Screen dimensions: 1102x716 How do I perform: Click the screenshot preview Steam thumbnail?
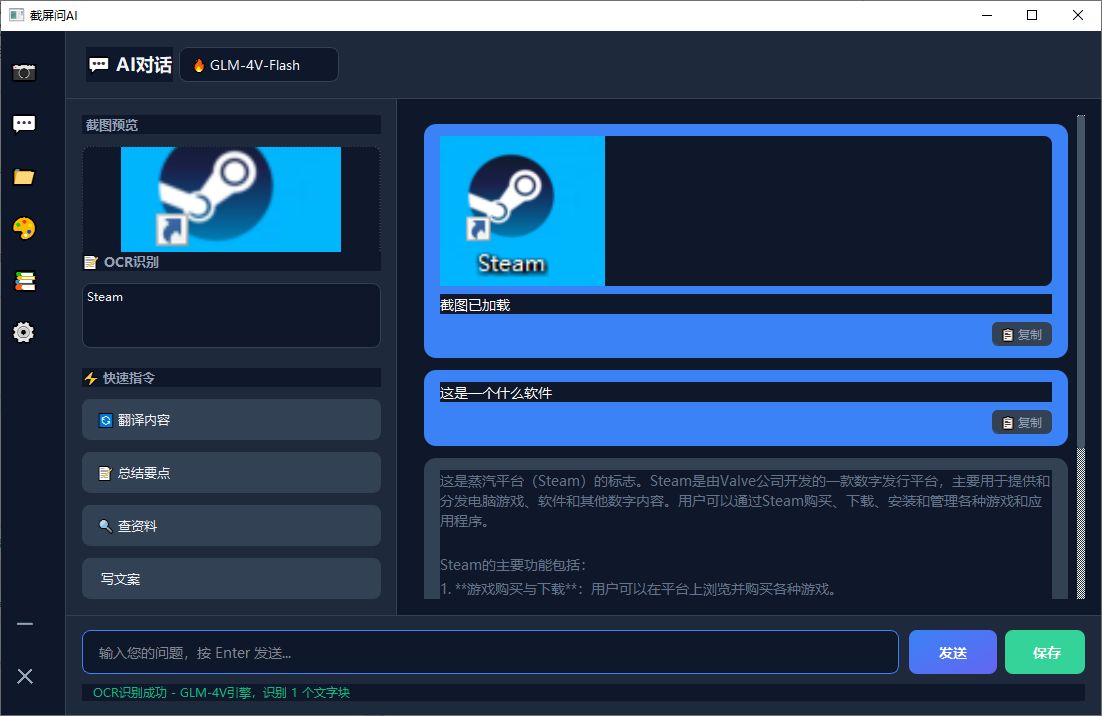[x=231, y=199]
